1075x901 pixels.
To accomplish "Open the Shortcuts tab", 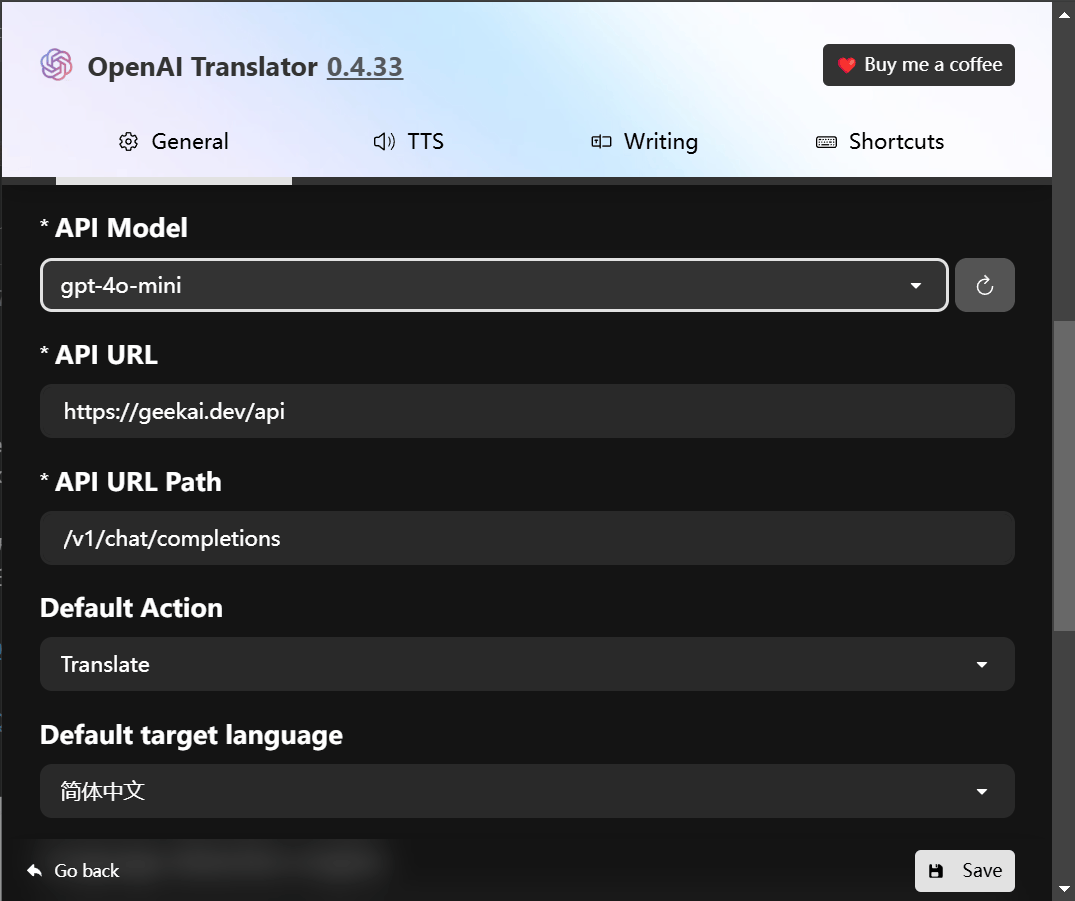I will click(880, 141).
